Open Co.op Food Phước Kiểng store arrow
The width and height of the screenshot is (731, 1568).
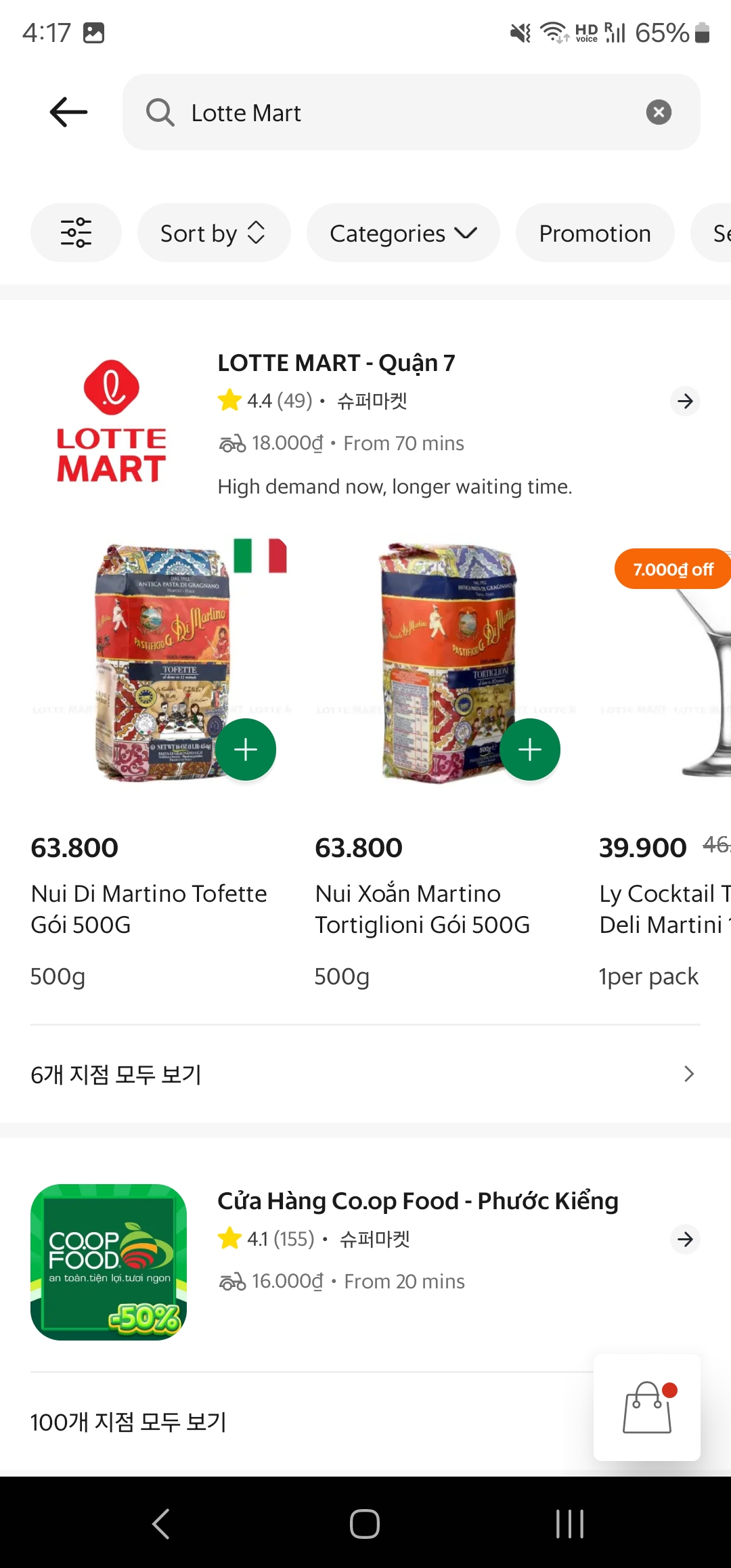[x=685, y=1239]
